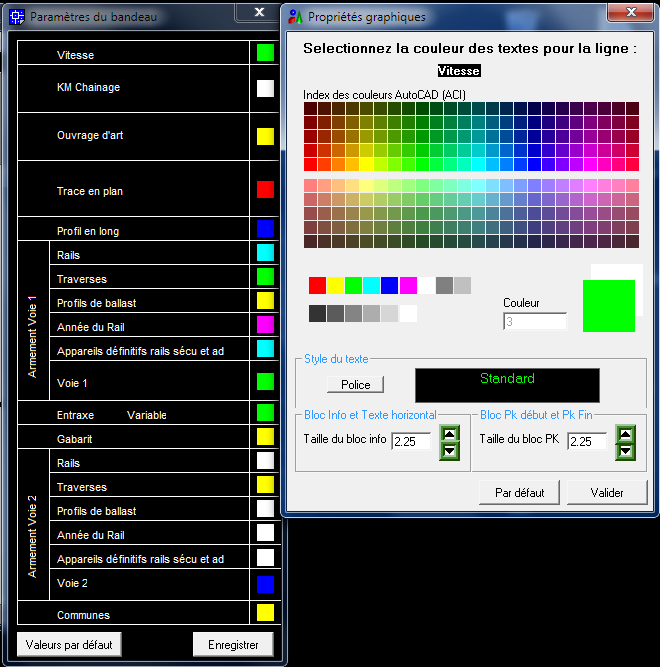Select the Vitesse row label
The width and height of the screenshot is (660, 667).
point(75,55)
